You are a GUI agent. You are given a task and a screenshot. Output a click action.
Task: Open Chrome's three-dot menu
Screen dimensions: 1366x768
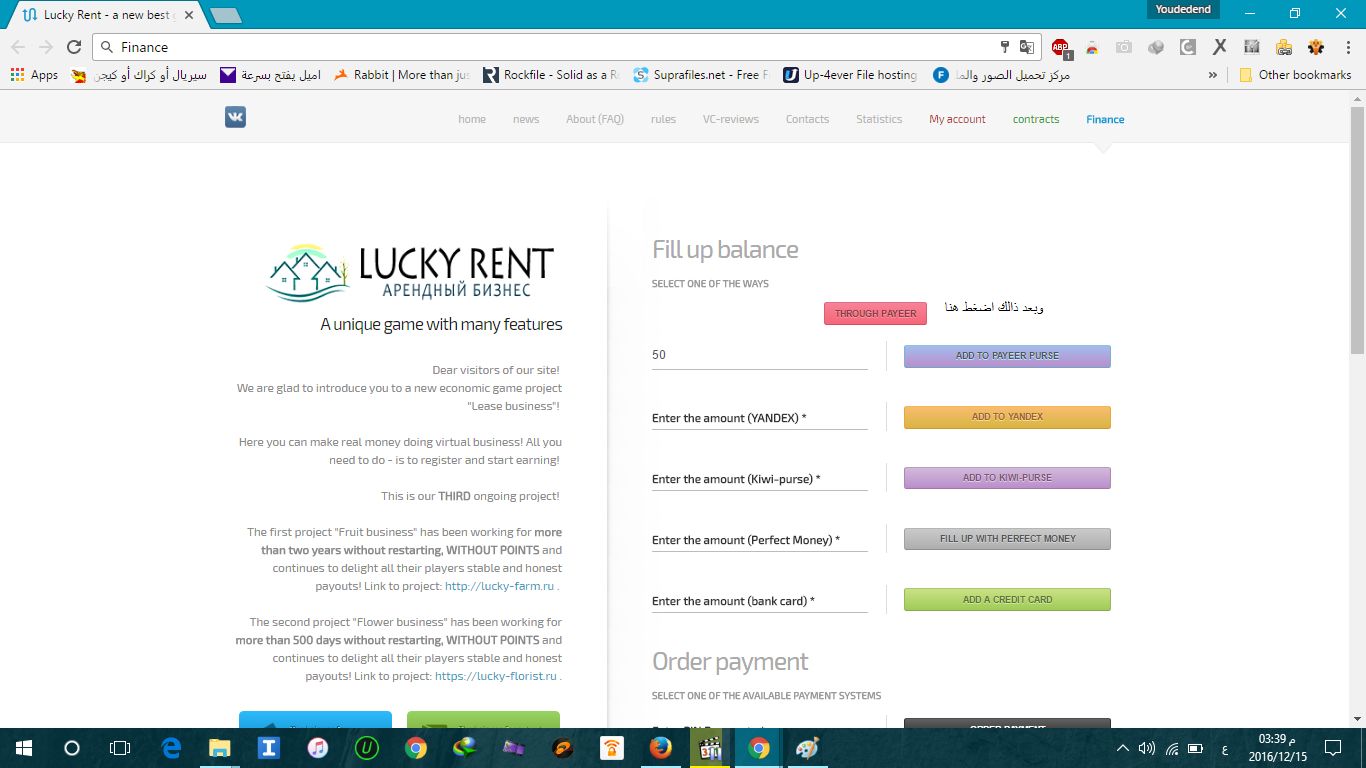pyautogui.click(x=1346, y=47)
